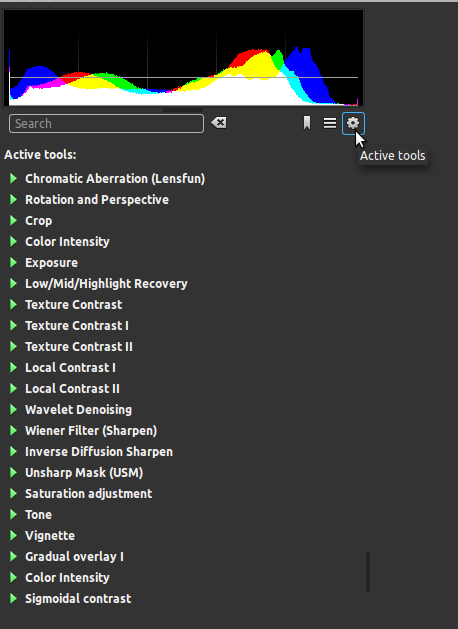Open Local Contrast I tool
Screen dimensions: 458x629
coord(70,367)
